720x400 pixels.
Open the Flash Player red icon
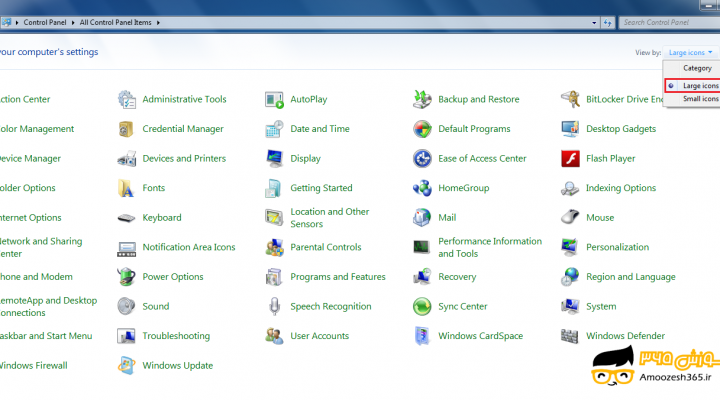pos(570,159)
